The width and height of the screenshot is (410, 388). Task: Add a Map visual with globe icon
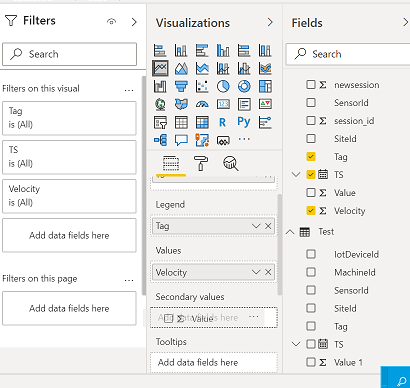(160, 104)
